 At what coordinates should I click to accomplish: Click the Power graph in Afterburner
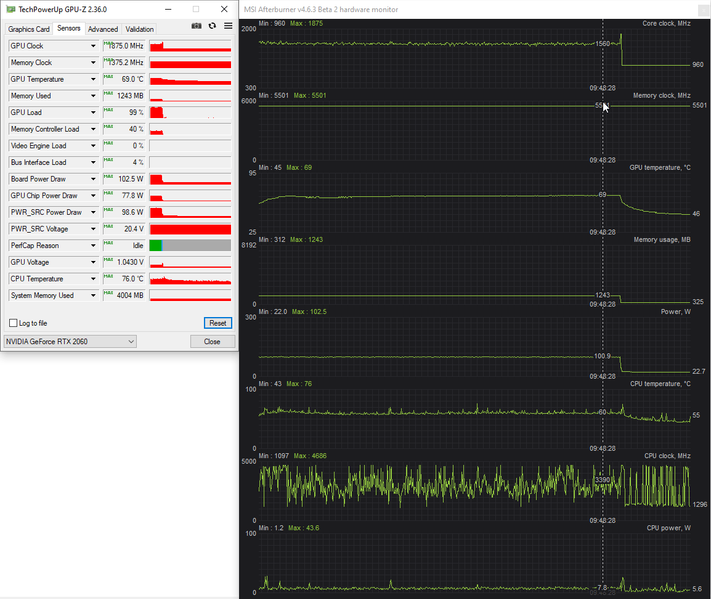click(x=475, y=346)
